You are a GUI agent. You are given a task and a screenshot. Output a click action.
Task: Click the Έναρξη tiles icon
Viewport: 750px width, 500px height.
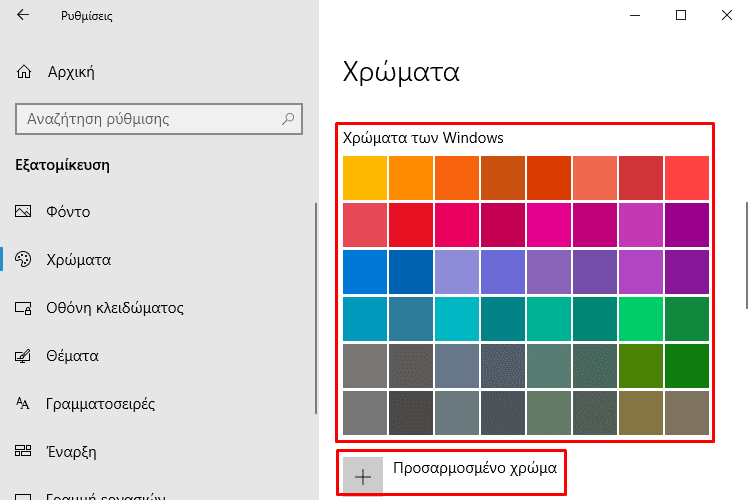click(x=23, y=451)
